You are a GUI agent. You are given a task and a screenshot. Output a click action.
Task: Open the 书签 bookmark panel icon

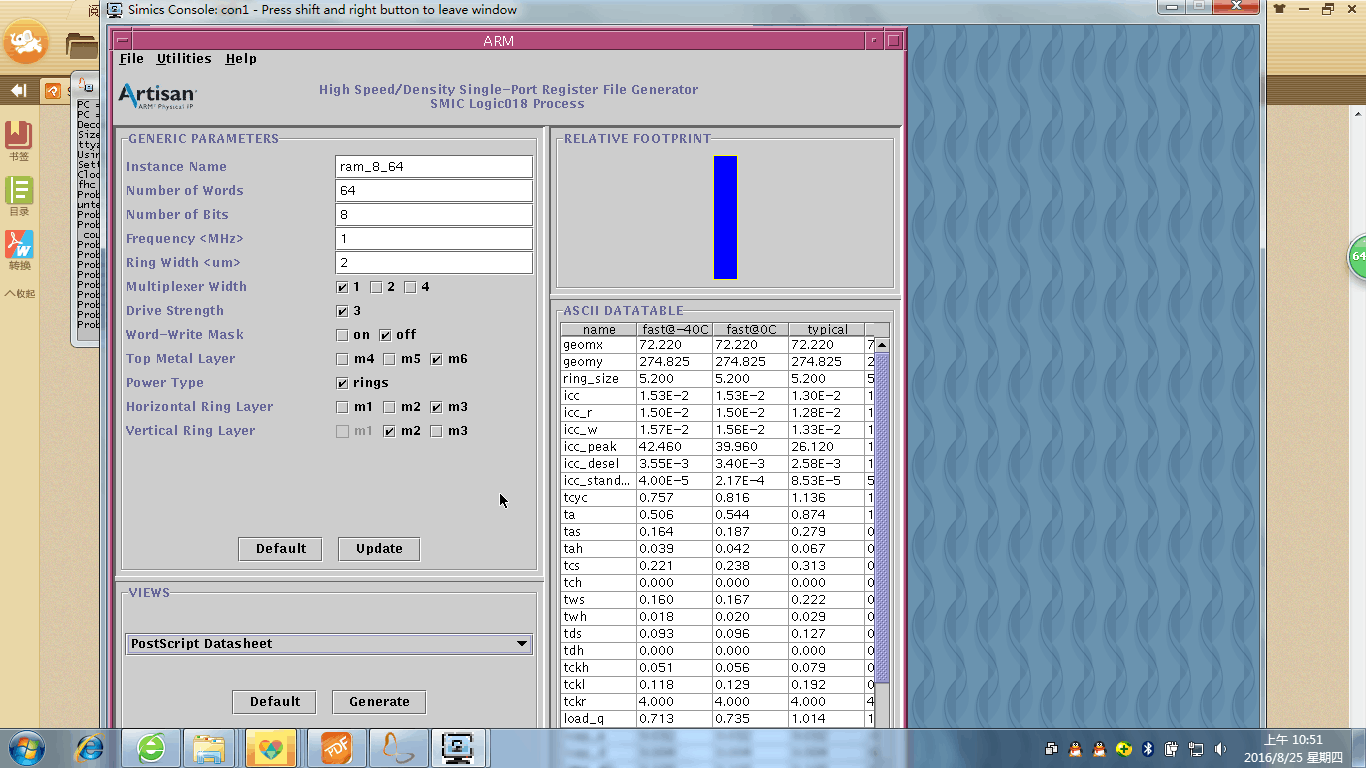coord(20,134)
